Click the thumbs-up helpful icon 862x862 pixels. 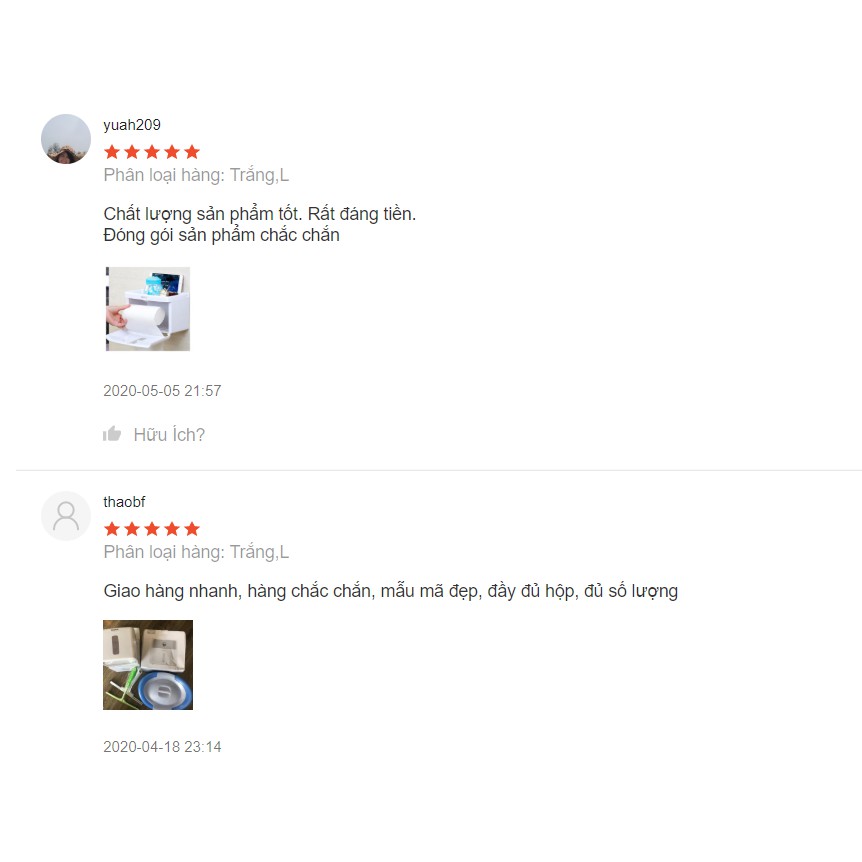point(112,434)
